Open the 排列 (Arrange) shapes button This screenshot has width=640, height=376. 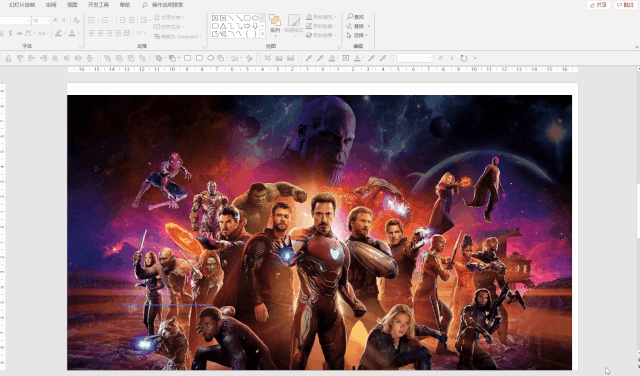click(275, 24)
